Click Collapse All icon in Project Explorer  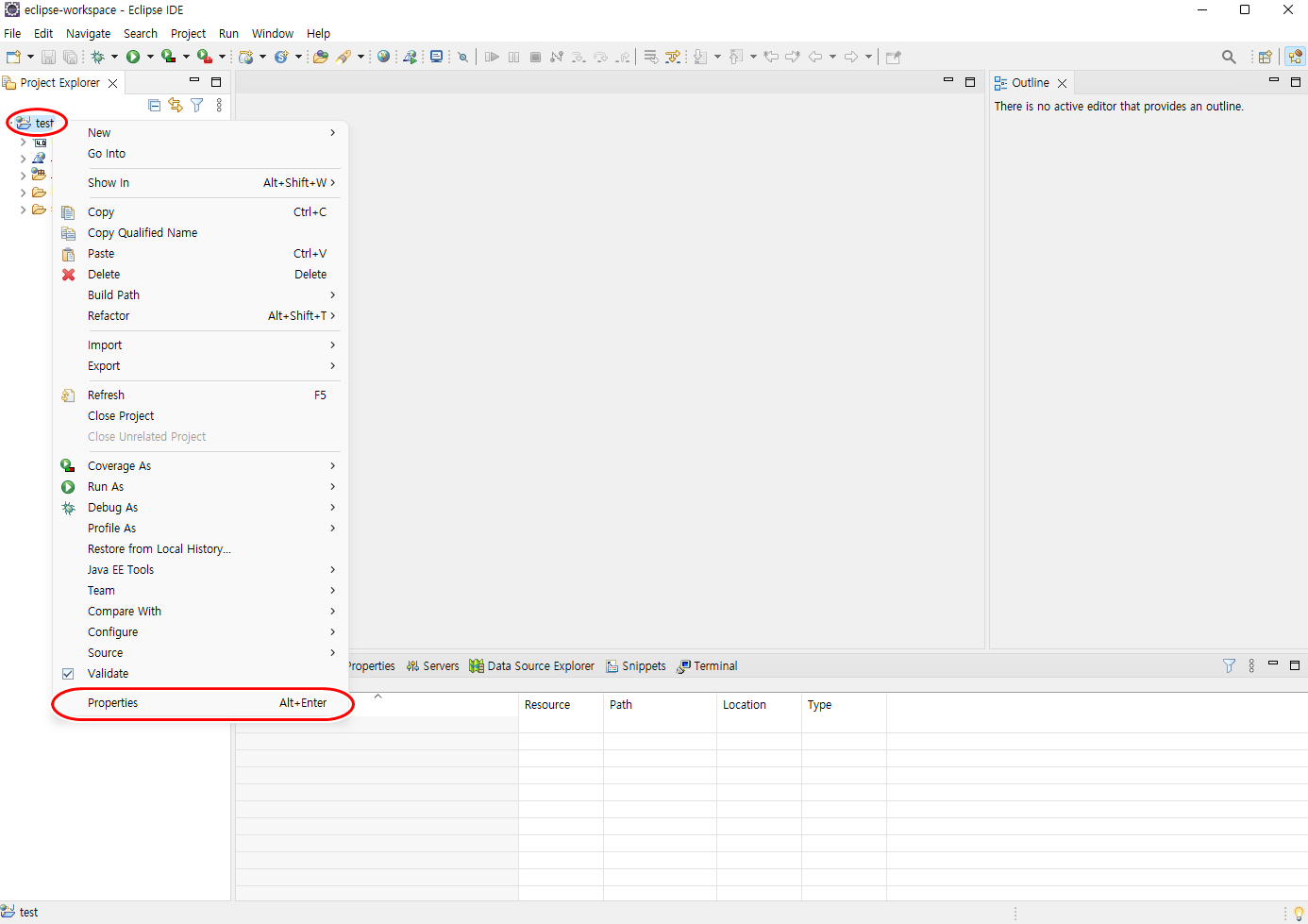[155, 106]
